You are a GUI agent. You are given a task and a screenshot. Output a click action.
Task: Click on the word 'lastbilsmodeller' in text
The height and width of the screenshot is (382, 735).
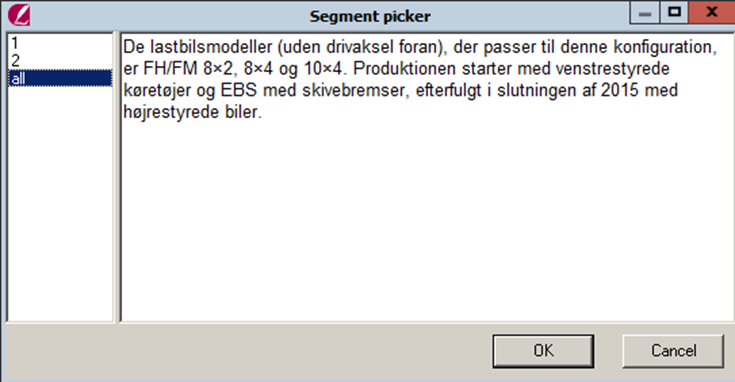point(211,47)
